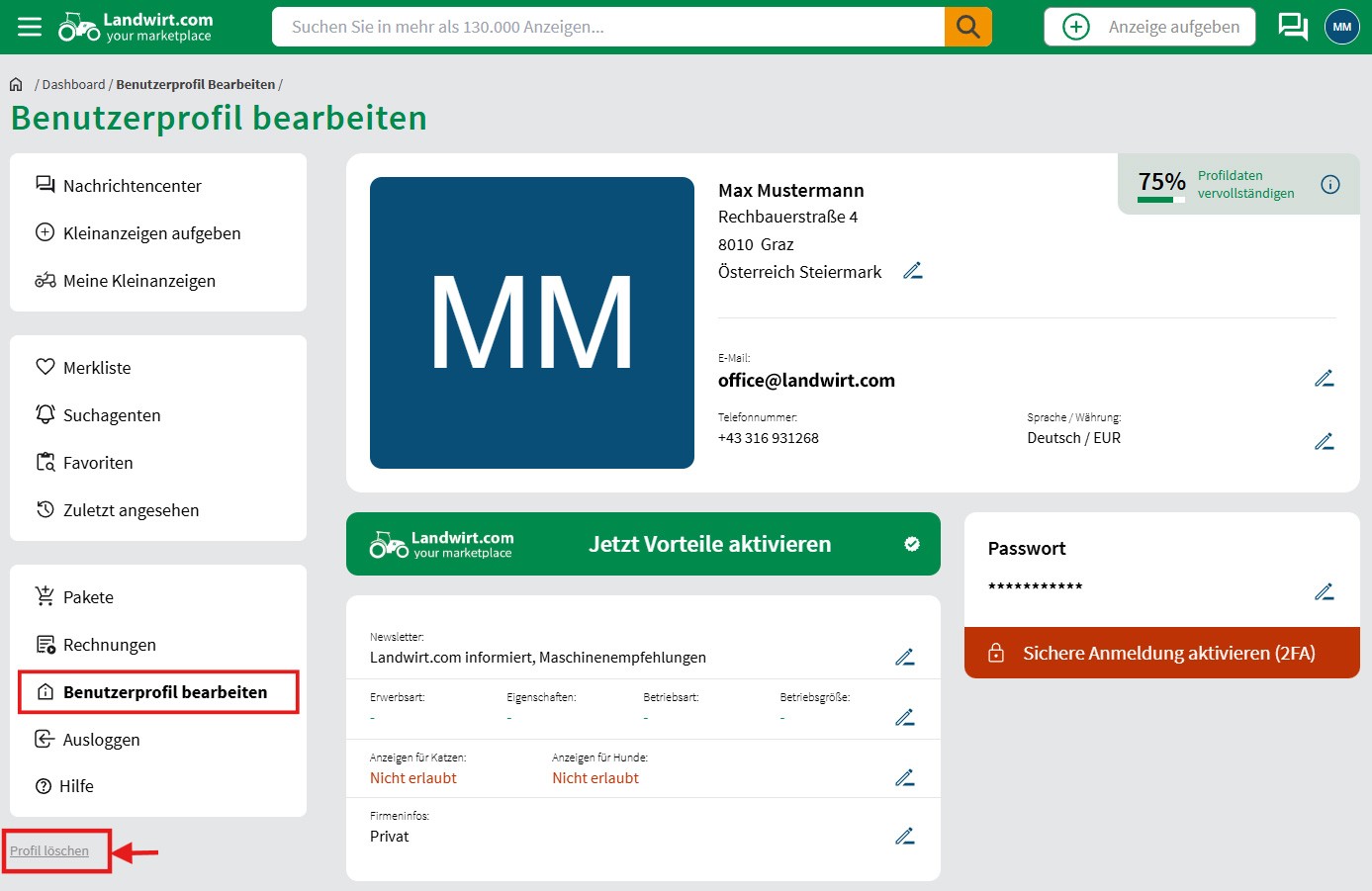This screenshot has width=1372, height=891.
Task: Click the orange search magnifier button
Action: (x=967, y=27)
